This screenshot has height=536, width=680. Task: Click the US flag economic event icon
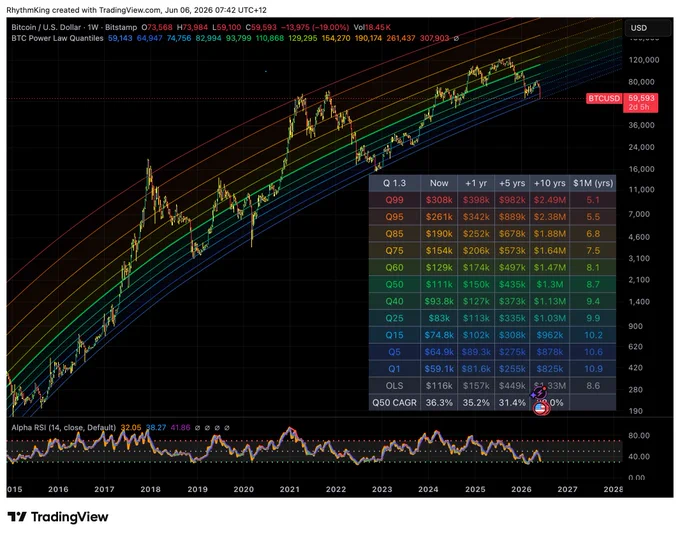click(541, 408)
